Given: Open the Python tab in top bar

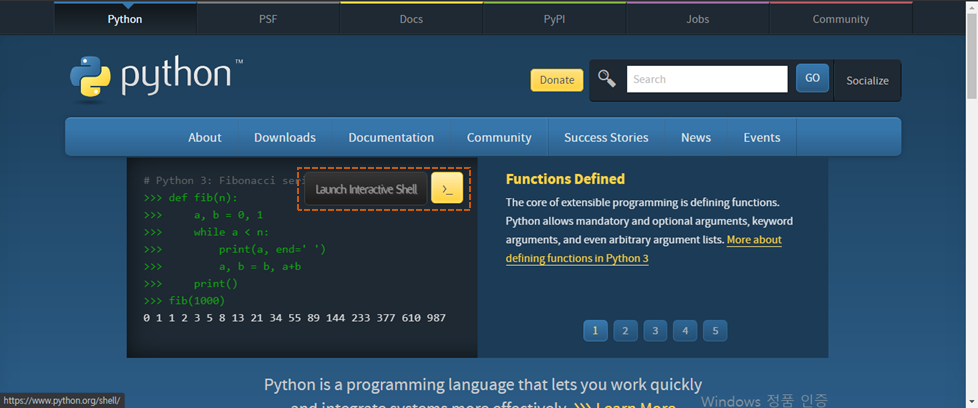Looking at the screenshot, I should tap(125, 19).
